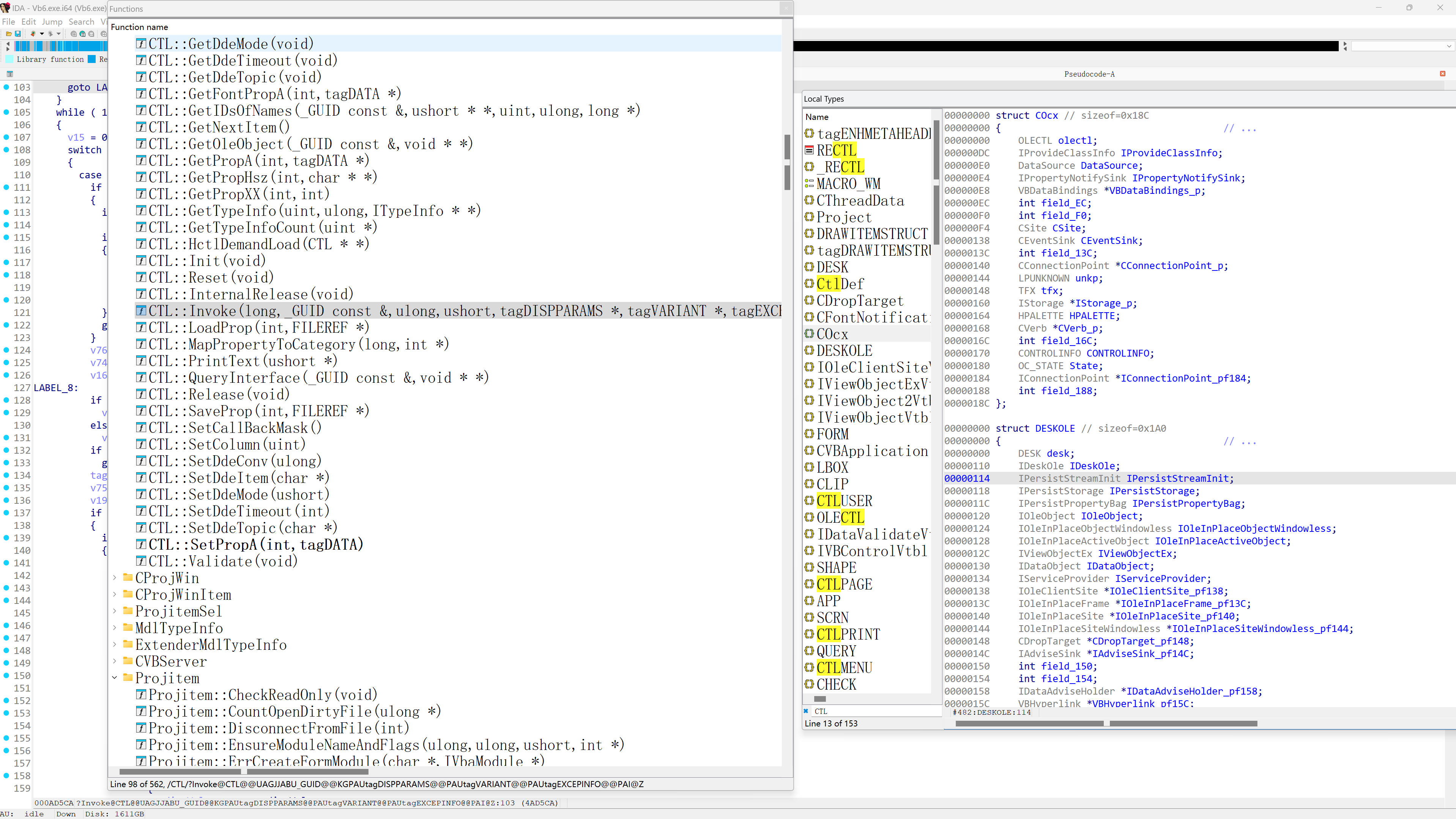Click the type icon beside CHECK

click(809, 684)
